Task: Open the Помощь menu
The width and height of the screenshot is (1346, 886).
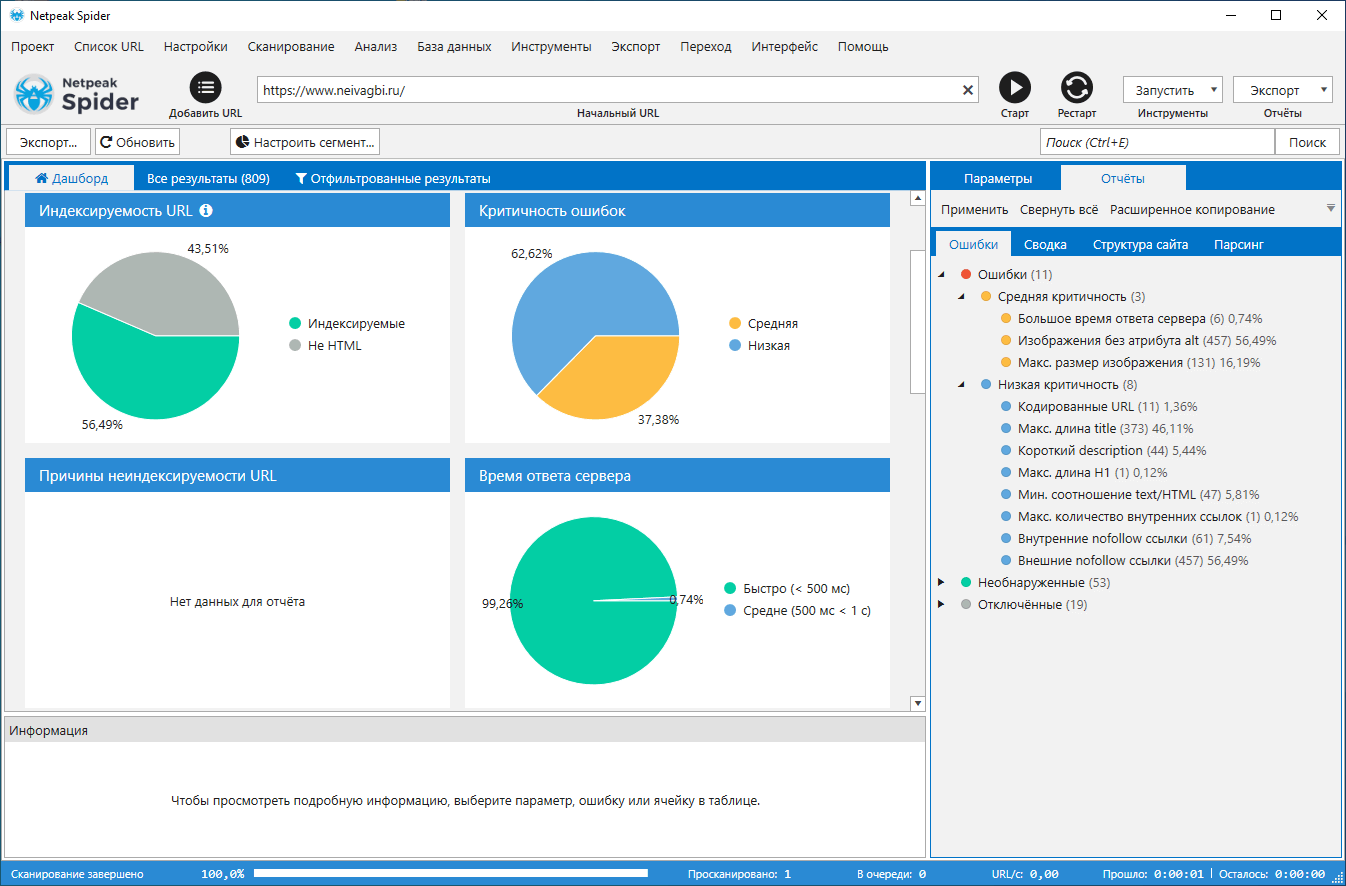Action: pyautogui.click(x=863, y=47)
